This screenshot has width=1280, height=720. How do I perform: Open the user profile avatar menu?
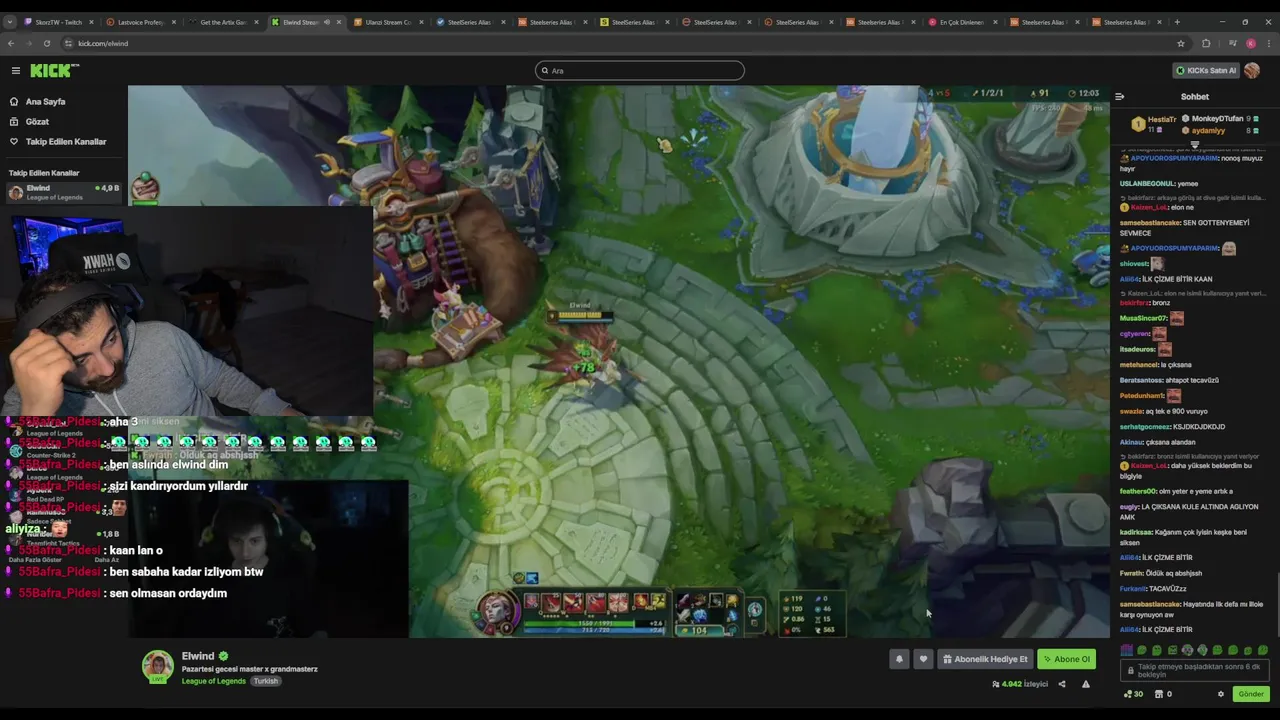(1252, 70)
